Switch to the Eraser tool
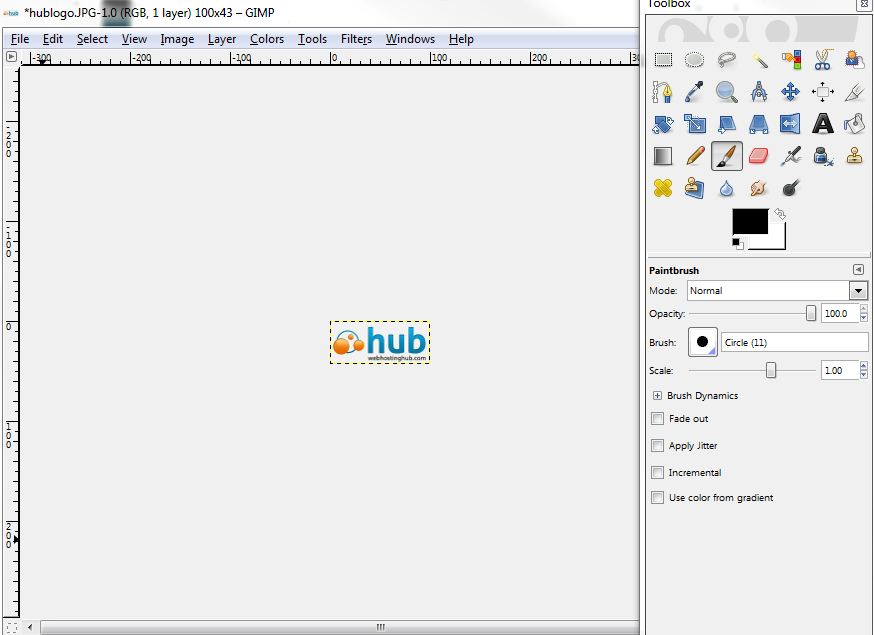Viewport: 874px width, 635px height. click(759, 156)
